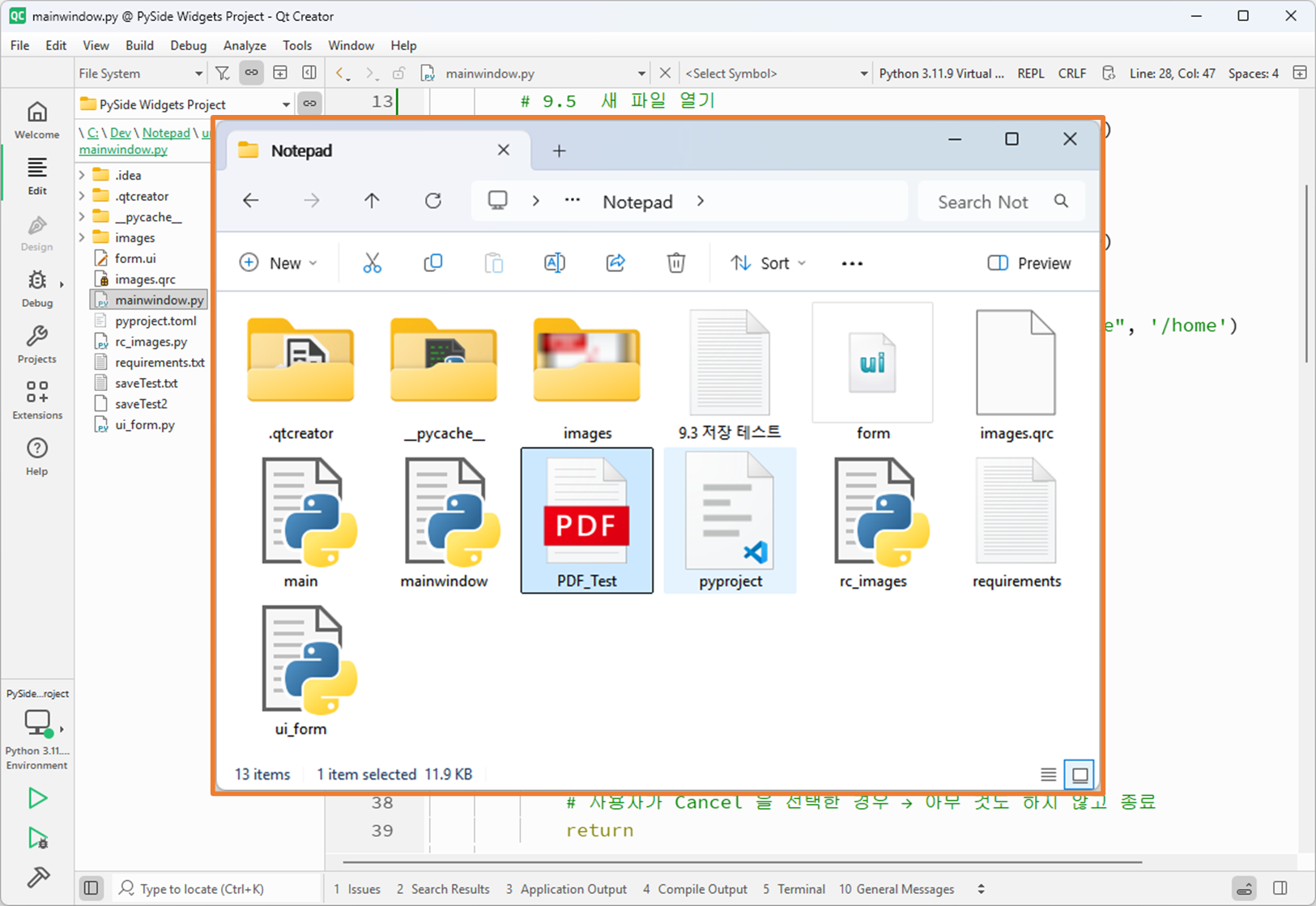This screenshot has height=906, width=1316.
Task: Open the New dropdown in Explorer
Action: point(278,263)
